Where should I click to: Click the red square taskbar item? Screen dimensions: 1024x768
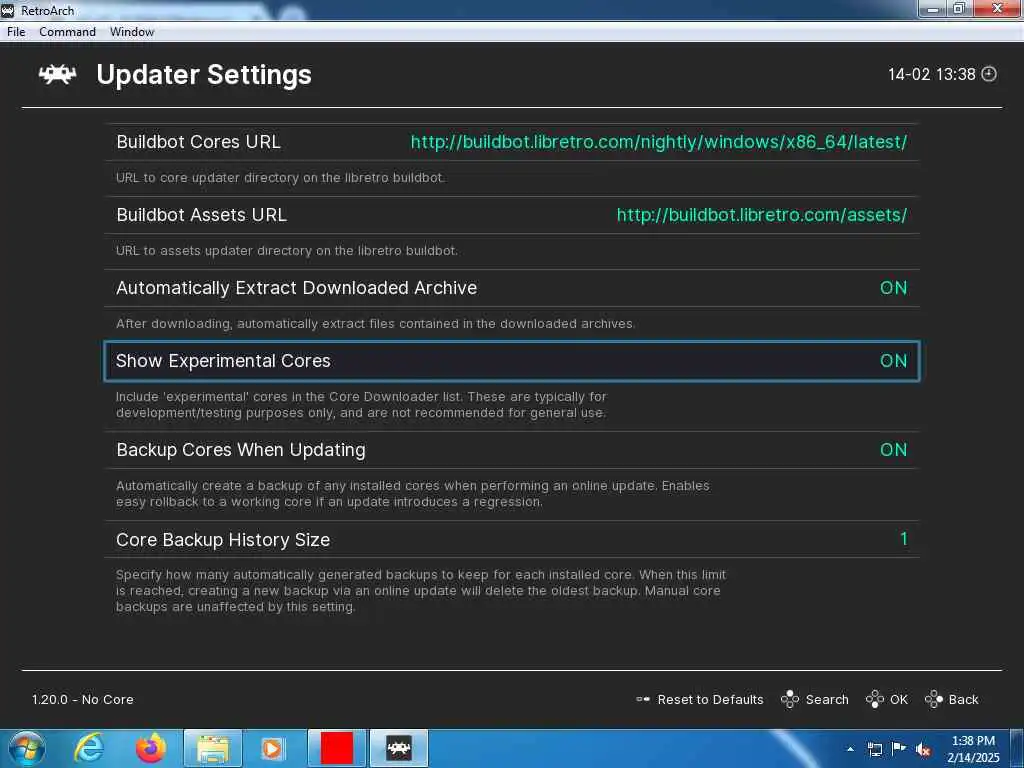tap(337, 748)
